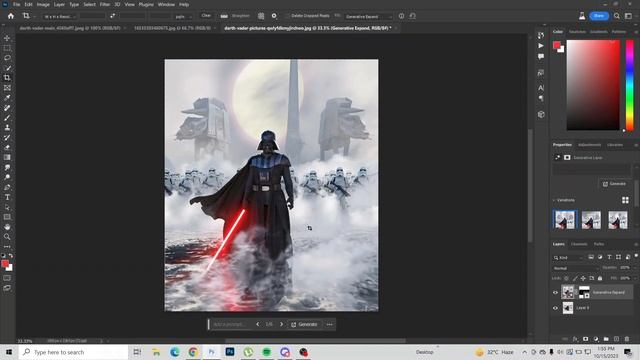Select the Eraser tool
Screen dimensions: 640x360
[7, 147]
